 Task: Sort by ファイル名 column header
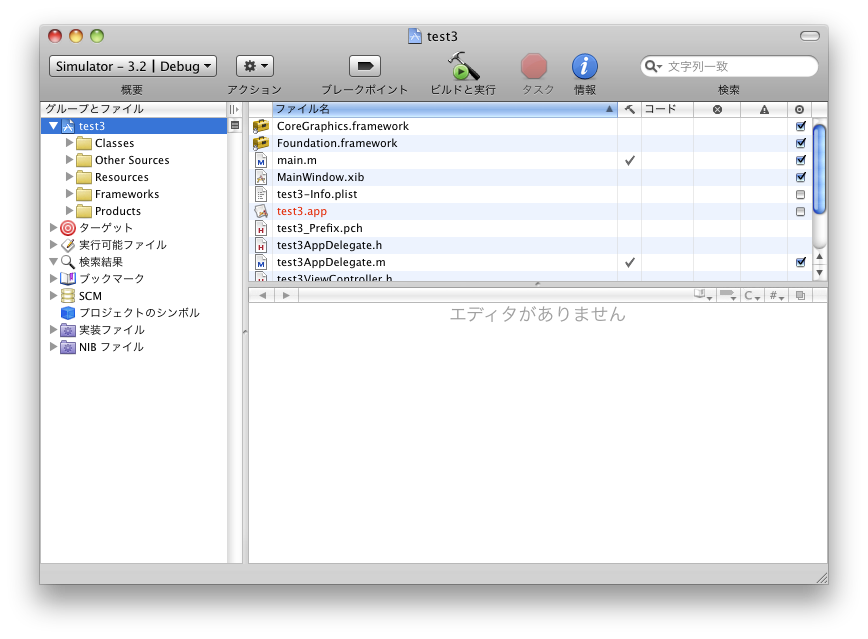click(440, 109)
